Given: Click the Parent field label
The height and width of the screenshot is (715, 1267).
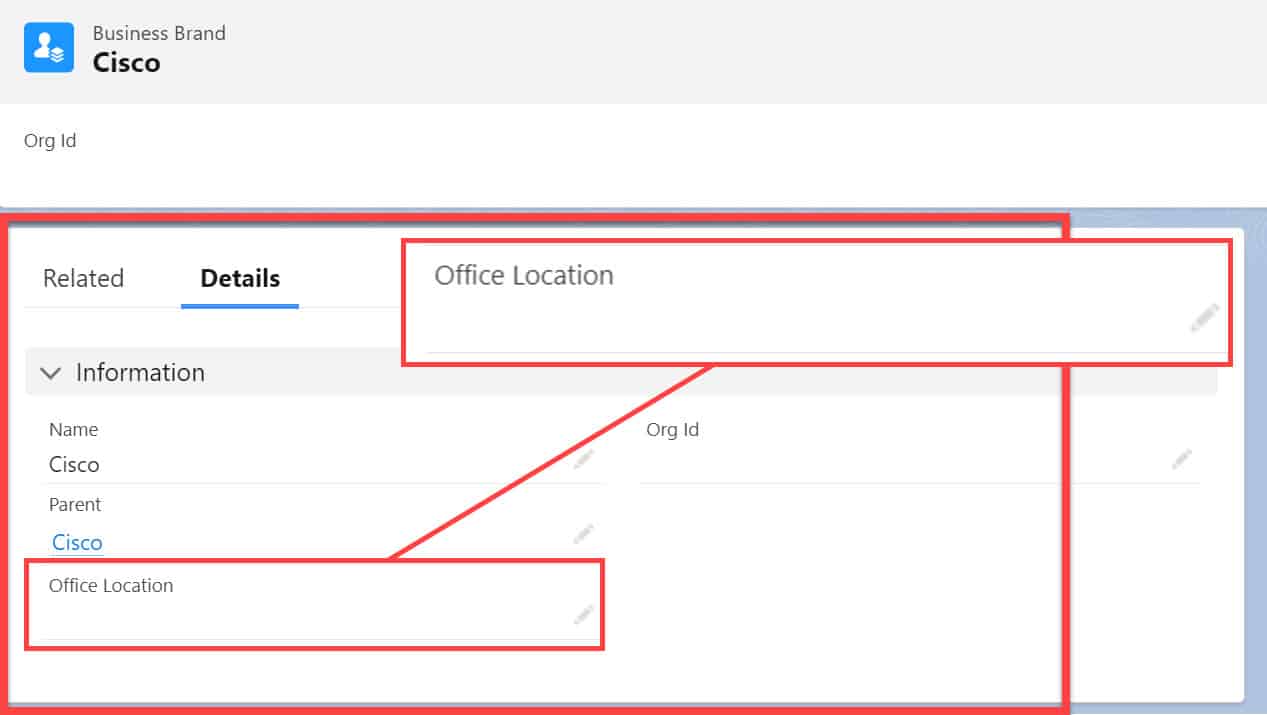Looking at the screenshot, I should click(74, 505).
